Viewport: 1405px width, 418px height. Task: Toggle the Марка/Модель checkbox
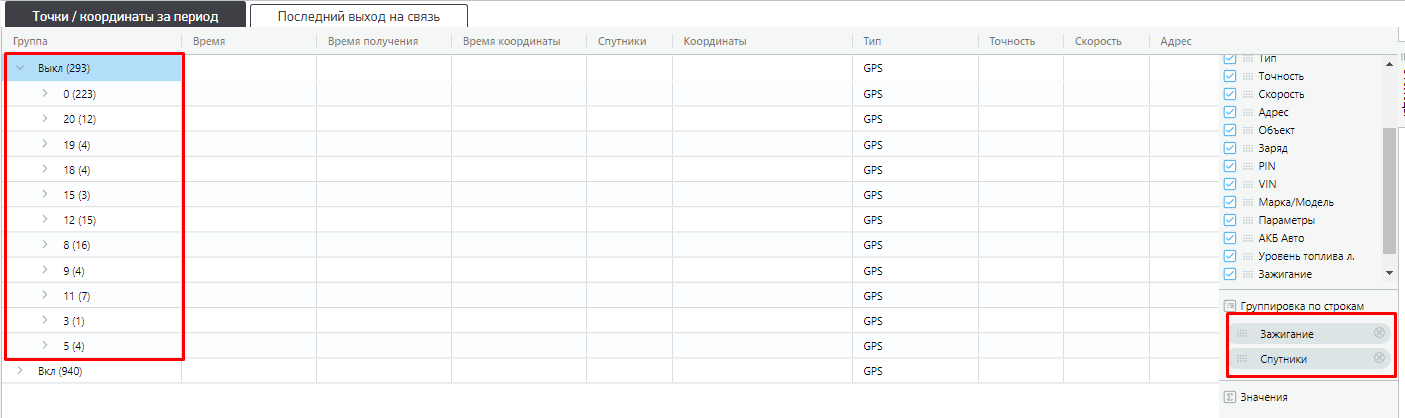tap(1230, 202)
